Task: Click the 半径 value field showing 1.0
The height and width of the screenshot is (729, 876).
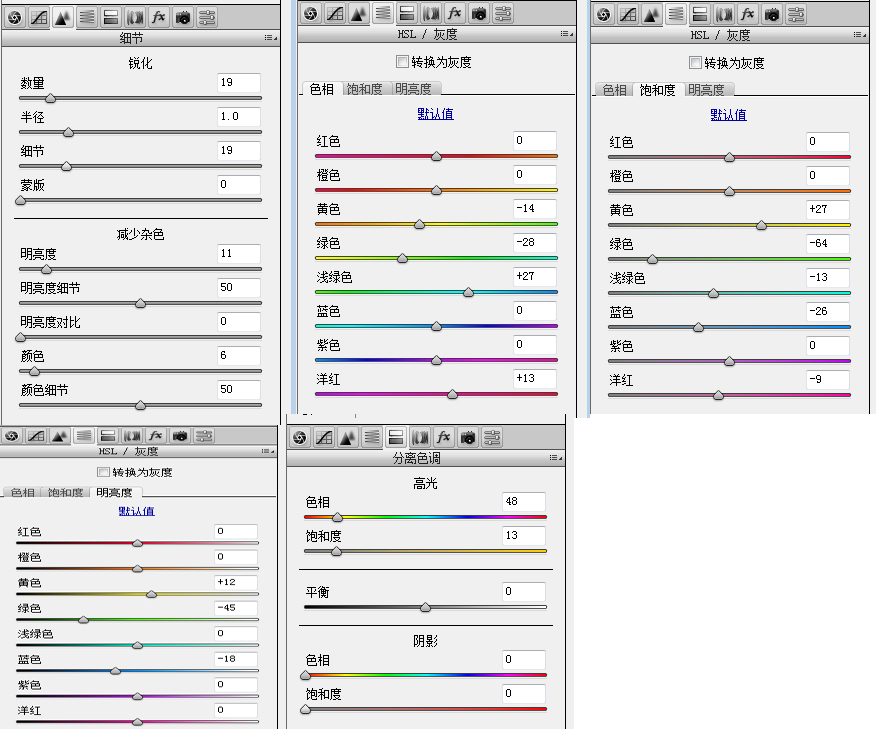Action: pos(239,116)
